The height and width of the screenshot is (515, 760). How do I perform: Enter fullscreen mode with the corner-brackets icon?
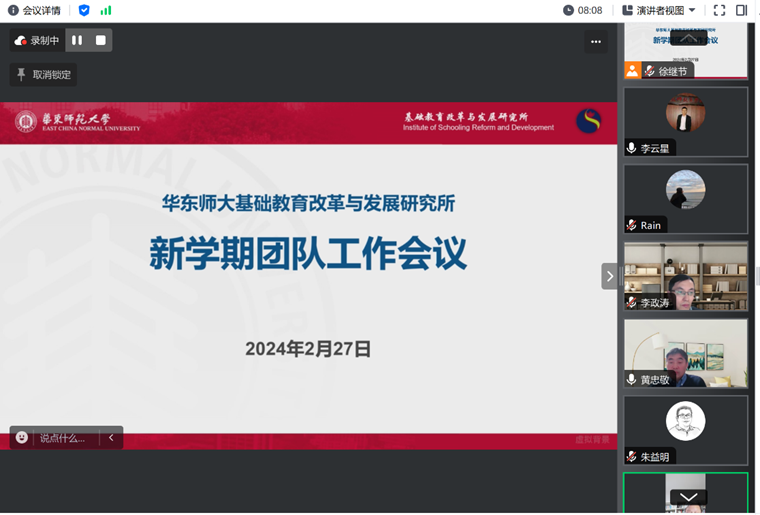tap(719, 10)
